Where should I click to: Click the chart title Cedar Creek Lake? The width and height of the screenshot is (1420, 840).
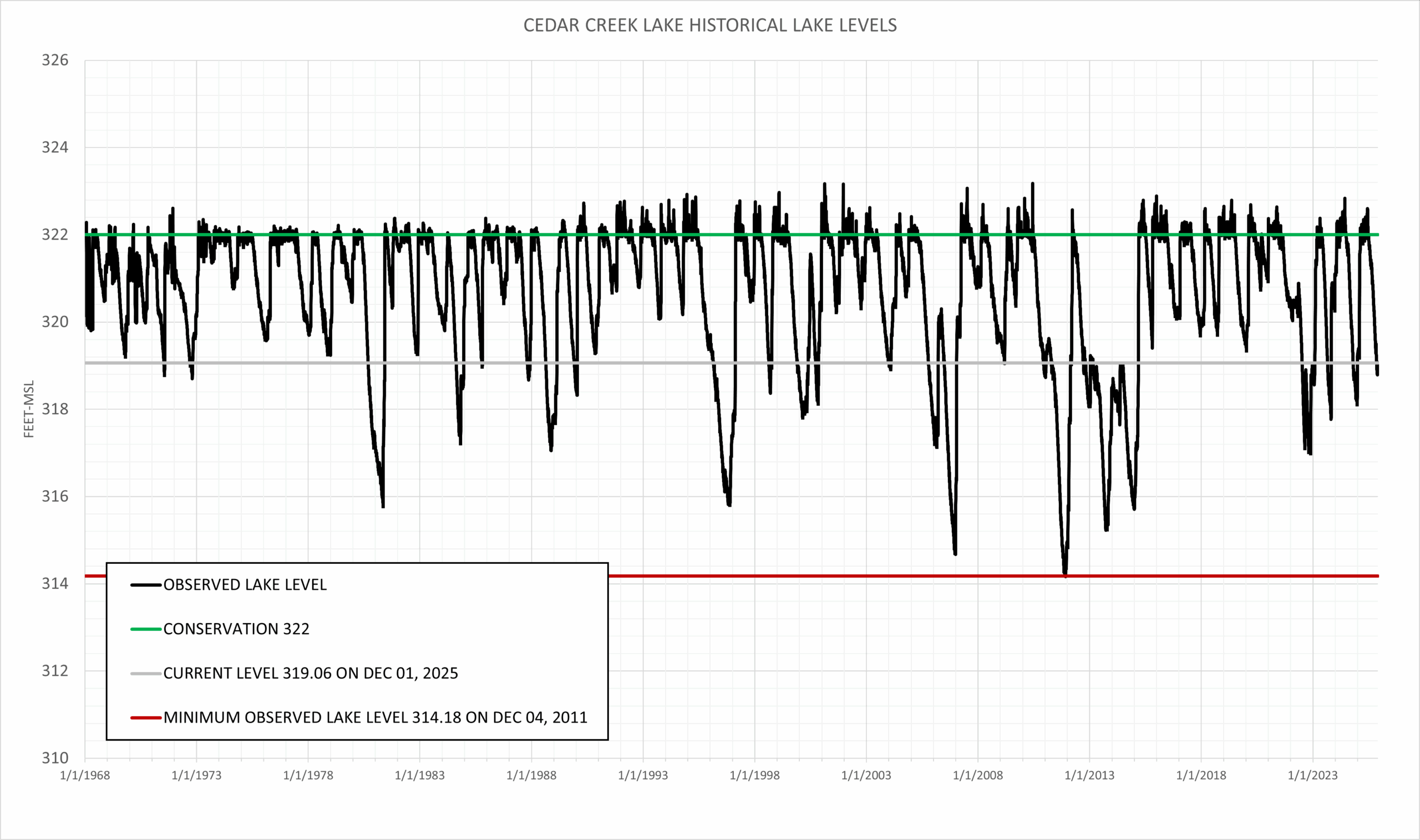point(709,26)
